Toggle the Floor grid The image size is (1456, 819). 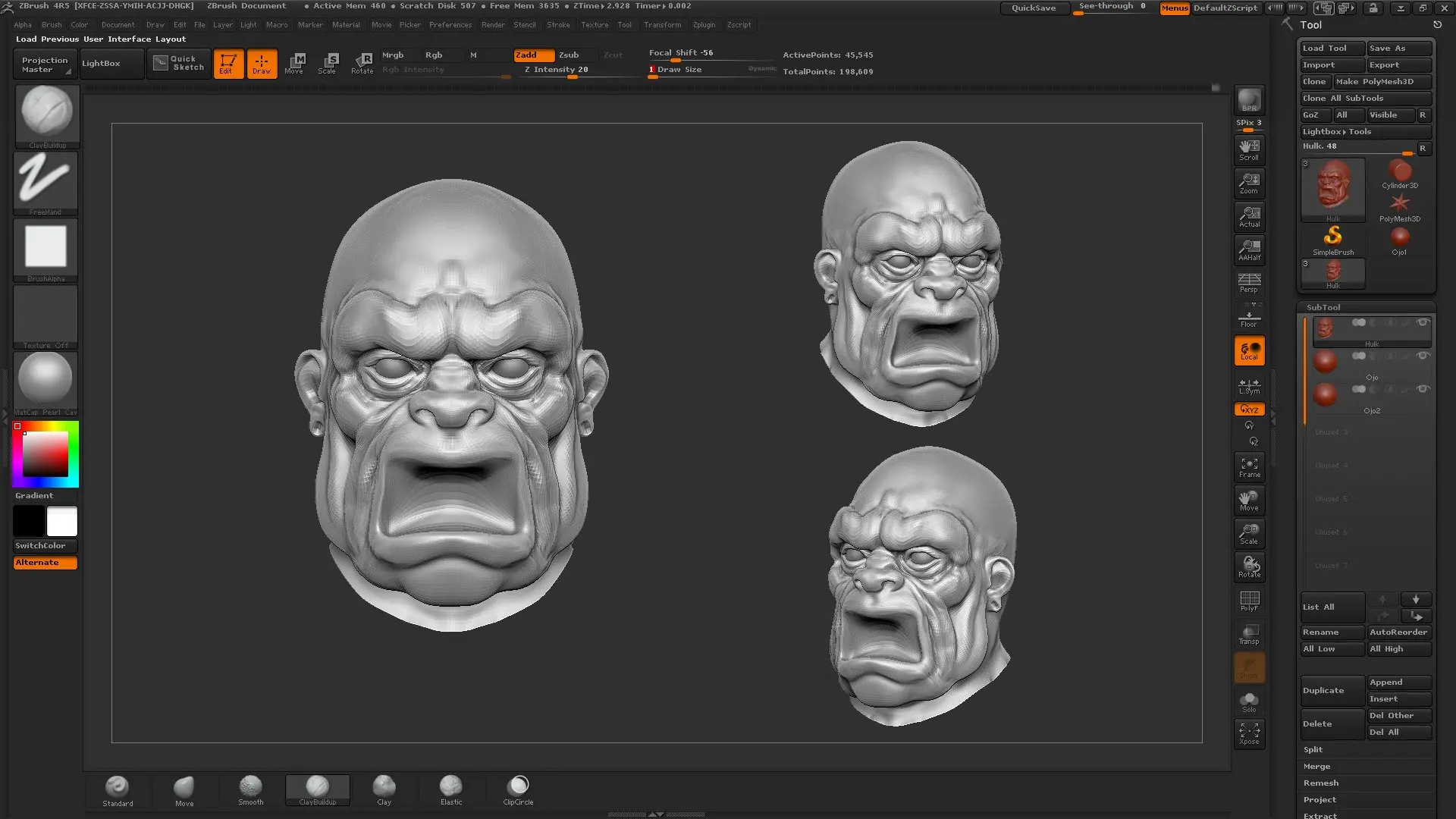tap(1249, 316)
